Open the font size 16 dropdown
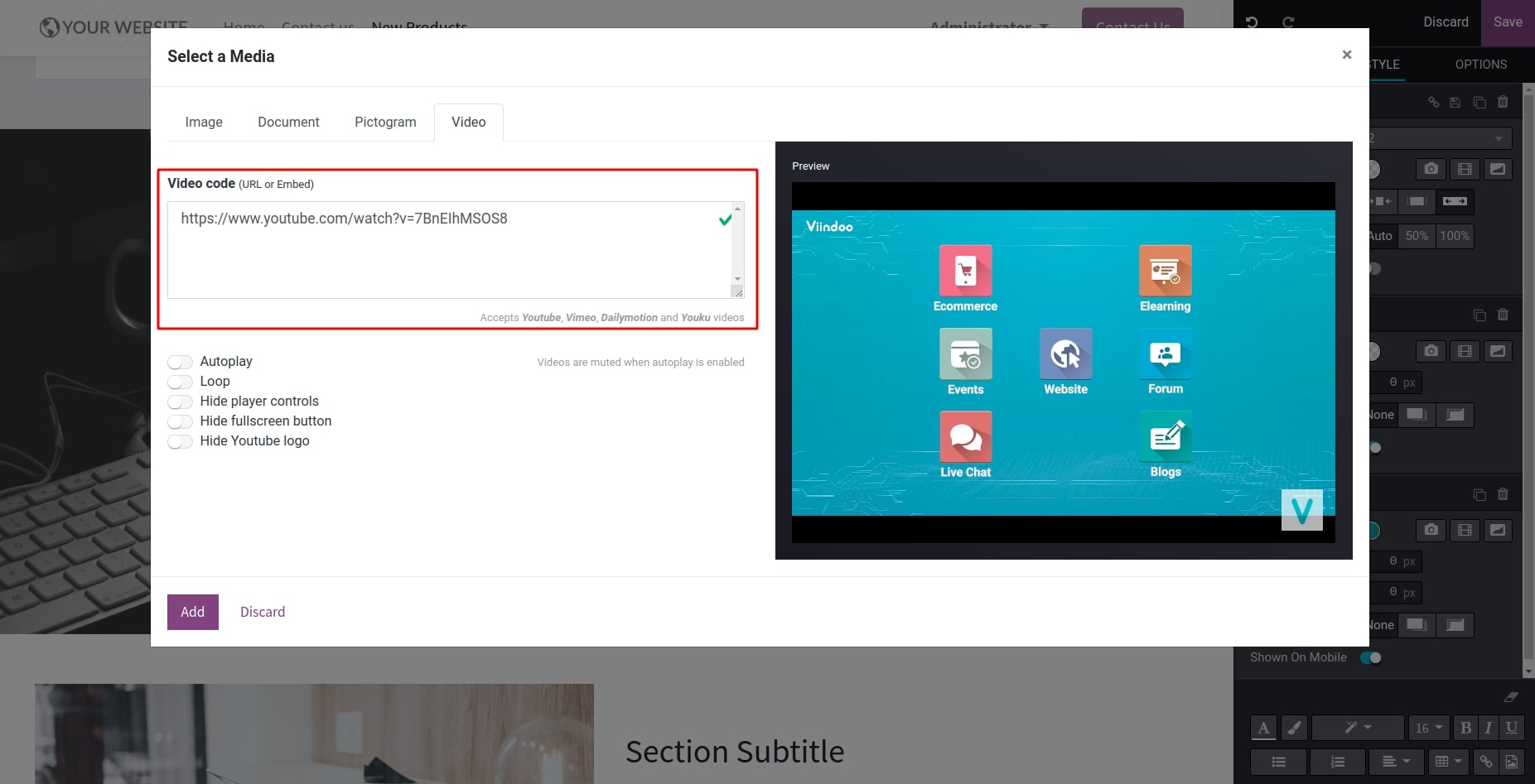This screenshot has height=784, width=1535. (x=1429, y=729)
